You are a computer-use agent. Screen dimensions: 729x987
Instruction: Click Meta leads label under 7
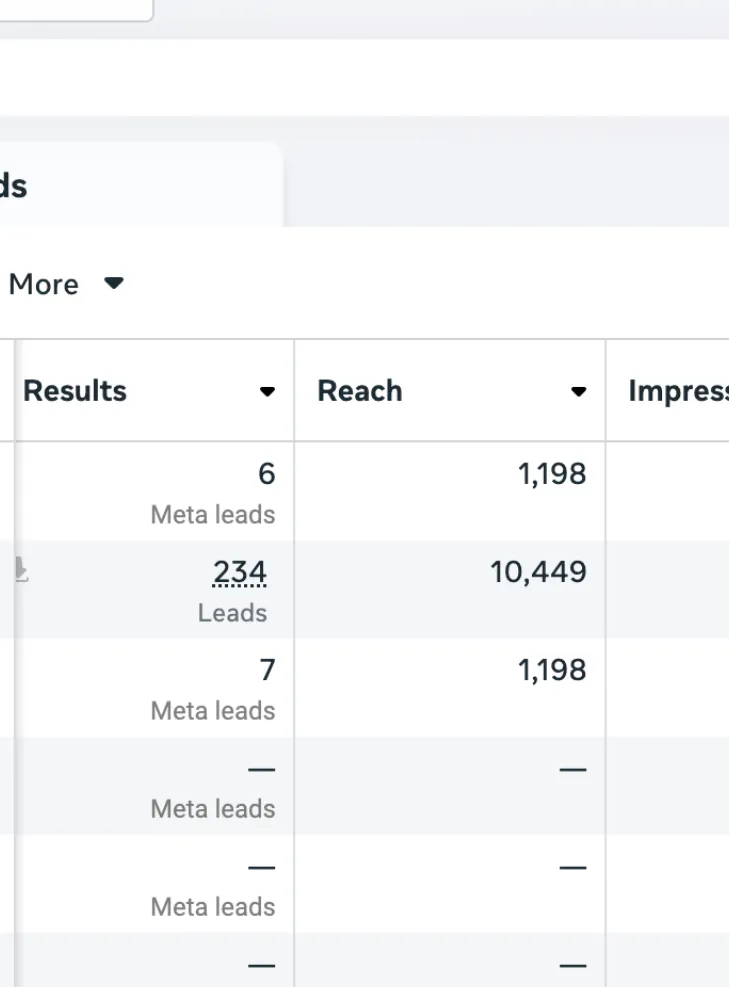coord(213,711)
